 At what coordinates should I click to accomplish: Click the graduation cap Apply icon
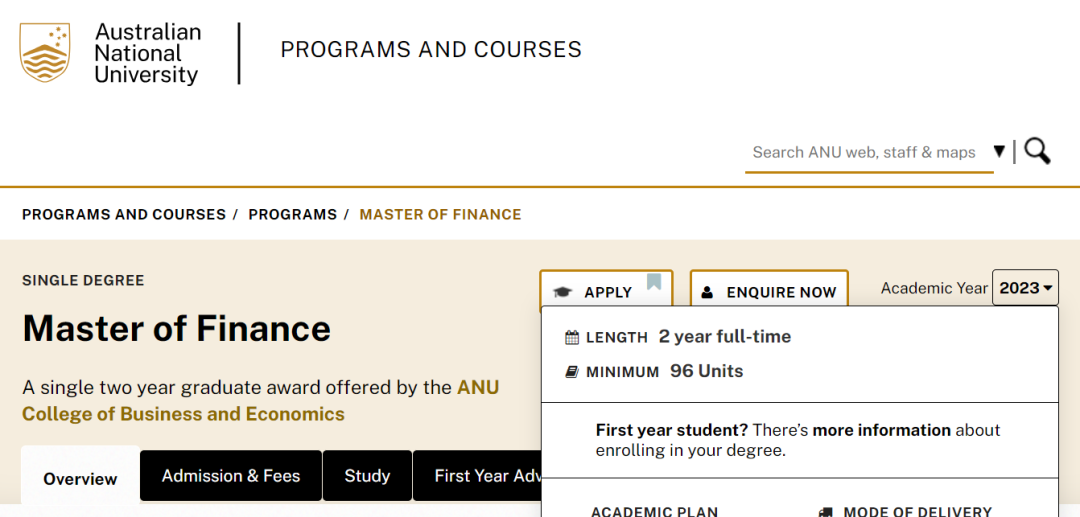[563, 292]
